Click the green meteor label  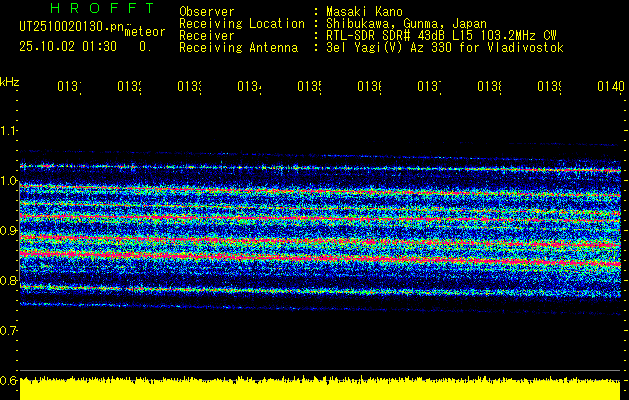tap(144, 32)
